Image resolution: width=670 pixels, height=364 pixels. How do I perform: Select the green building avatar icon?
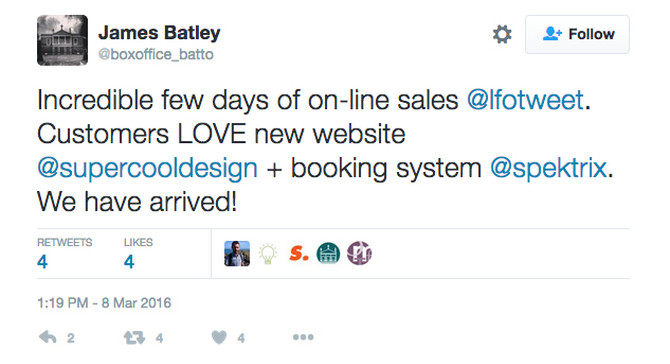tap(328, 253)
